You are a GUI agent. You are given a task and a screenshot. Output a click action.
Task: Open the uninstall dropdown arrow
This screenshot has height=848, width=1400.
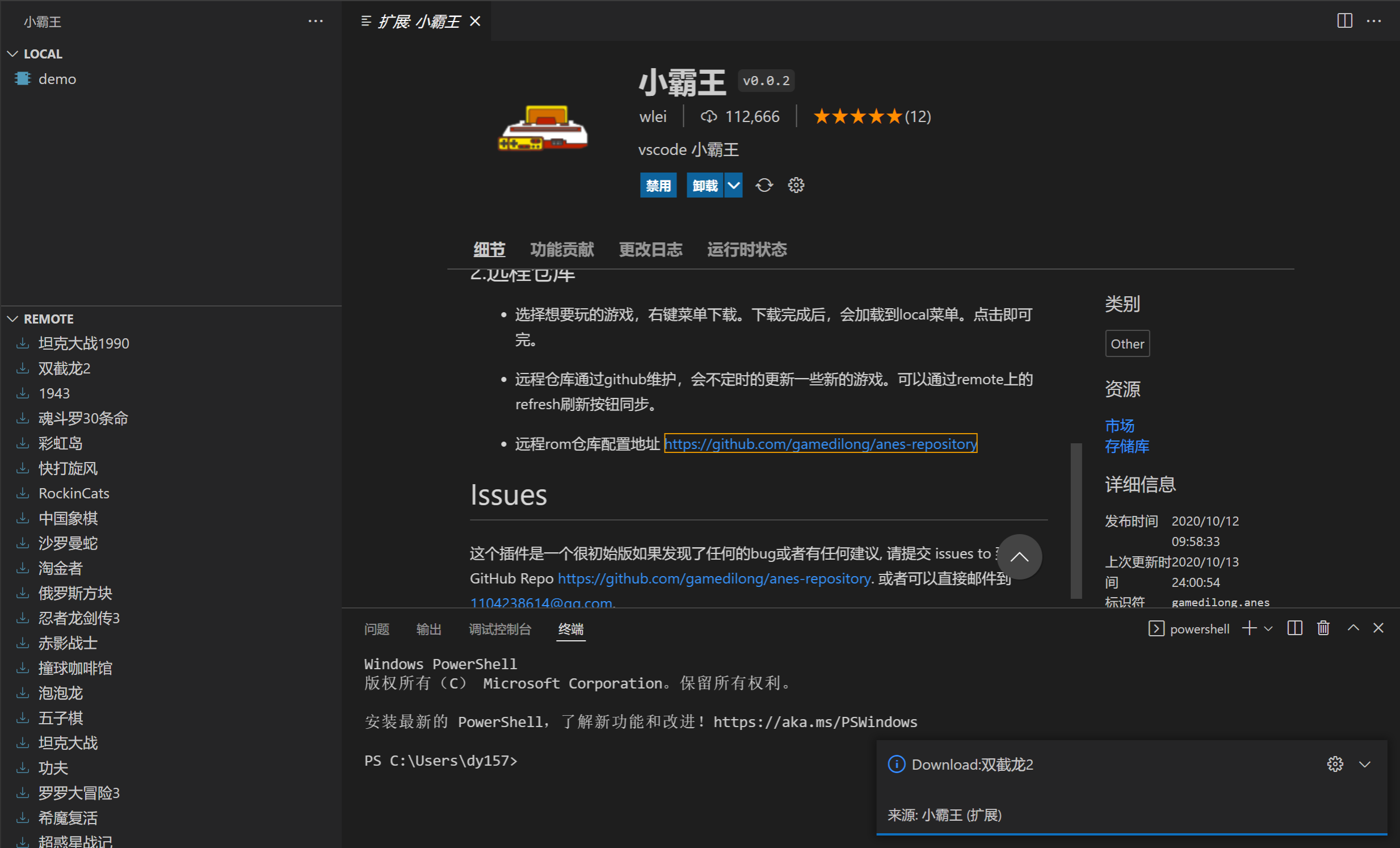734,185
